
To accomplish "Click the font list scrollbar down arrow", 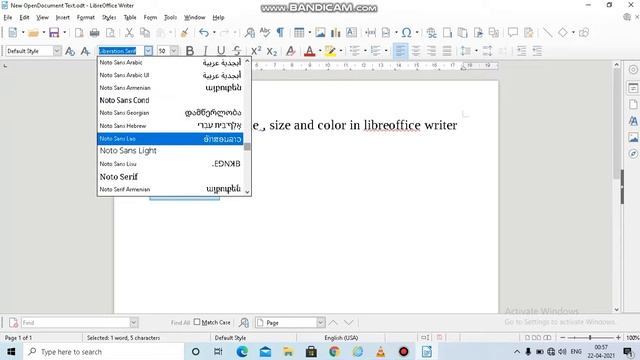I will click(247, 191).
